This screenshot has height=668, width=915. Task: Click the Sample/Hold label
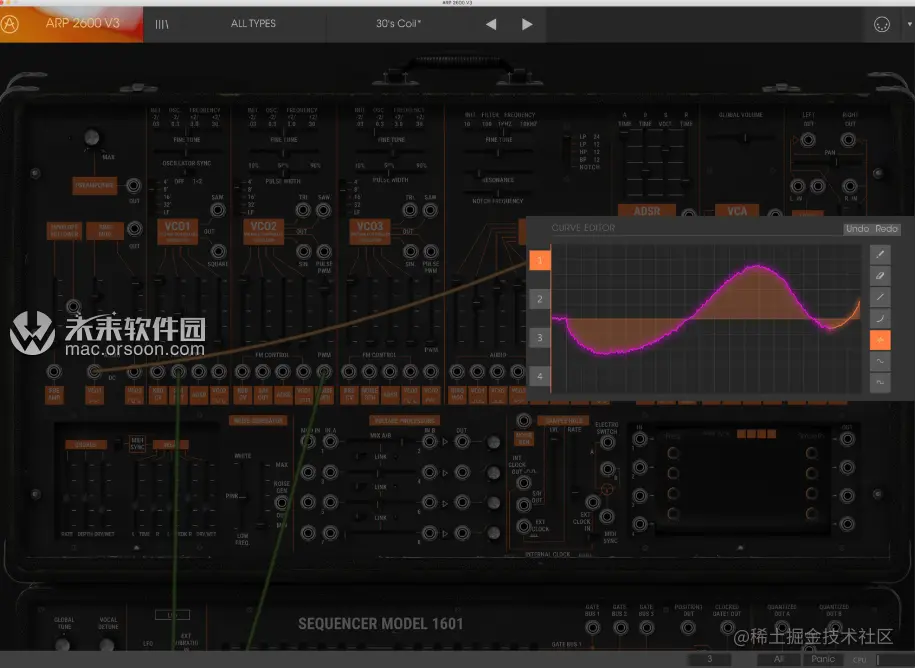coord(563,421)
